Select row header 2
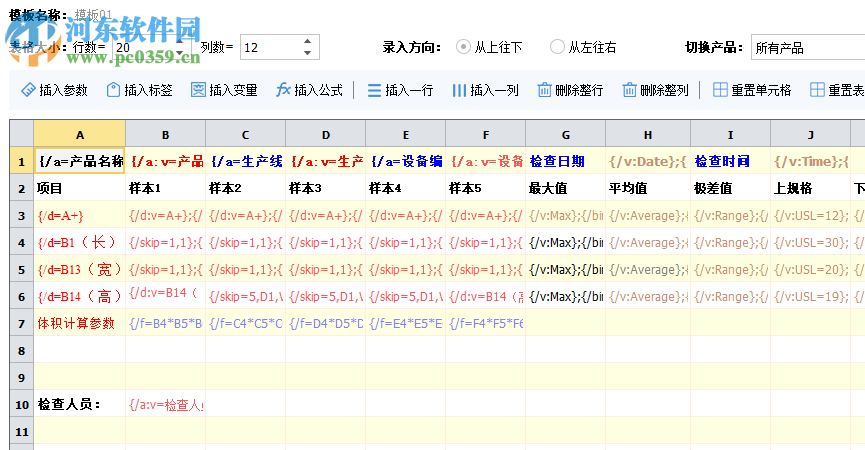Image resolution: width=865 pixels, height=450 pixels. pos(22,188)
